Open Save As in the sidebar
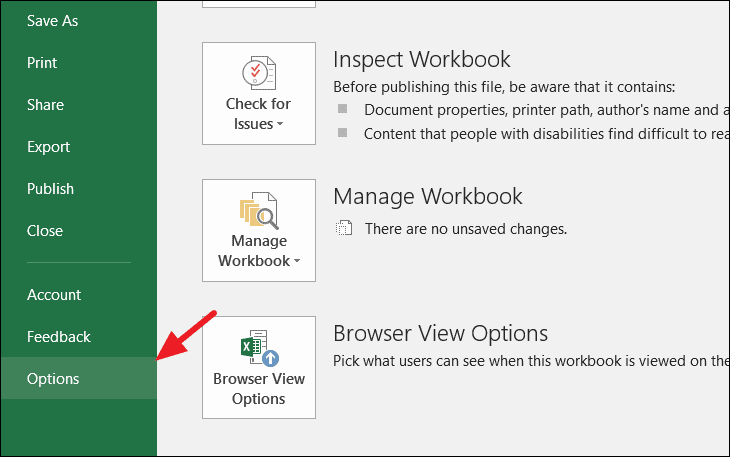This screenshot has width=730, height=457. 52,21
